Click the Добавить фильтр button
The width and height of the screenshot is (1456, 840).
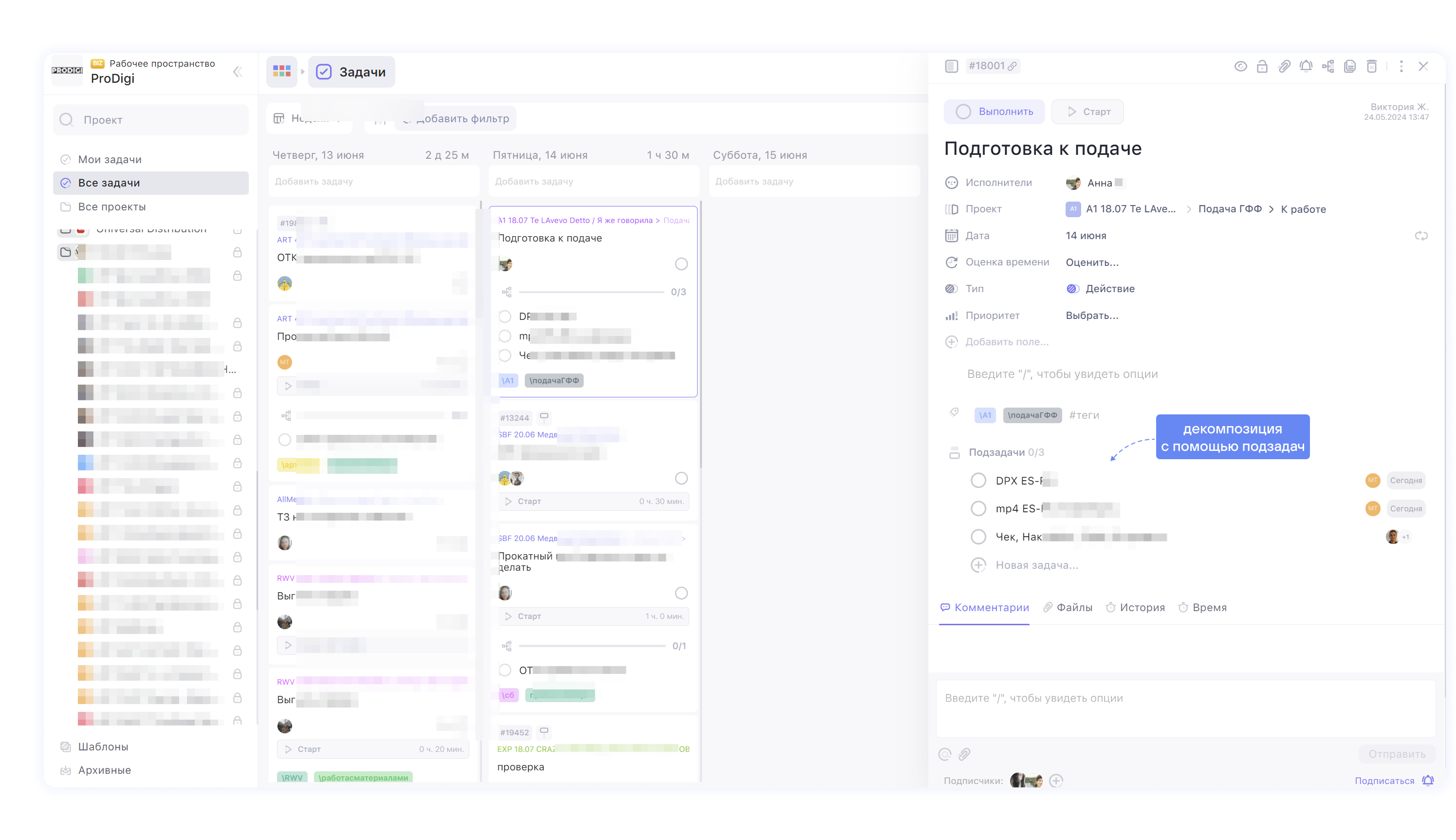point(456,118)
